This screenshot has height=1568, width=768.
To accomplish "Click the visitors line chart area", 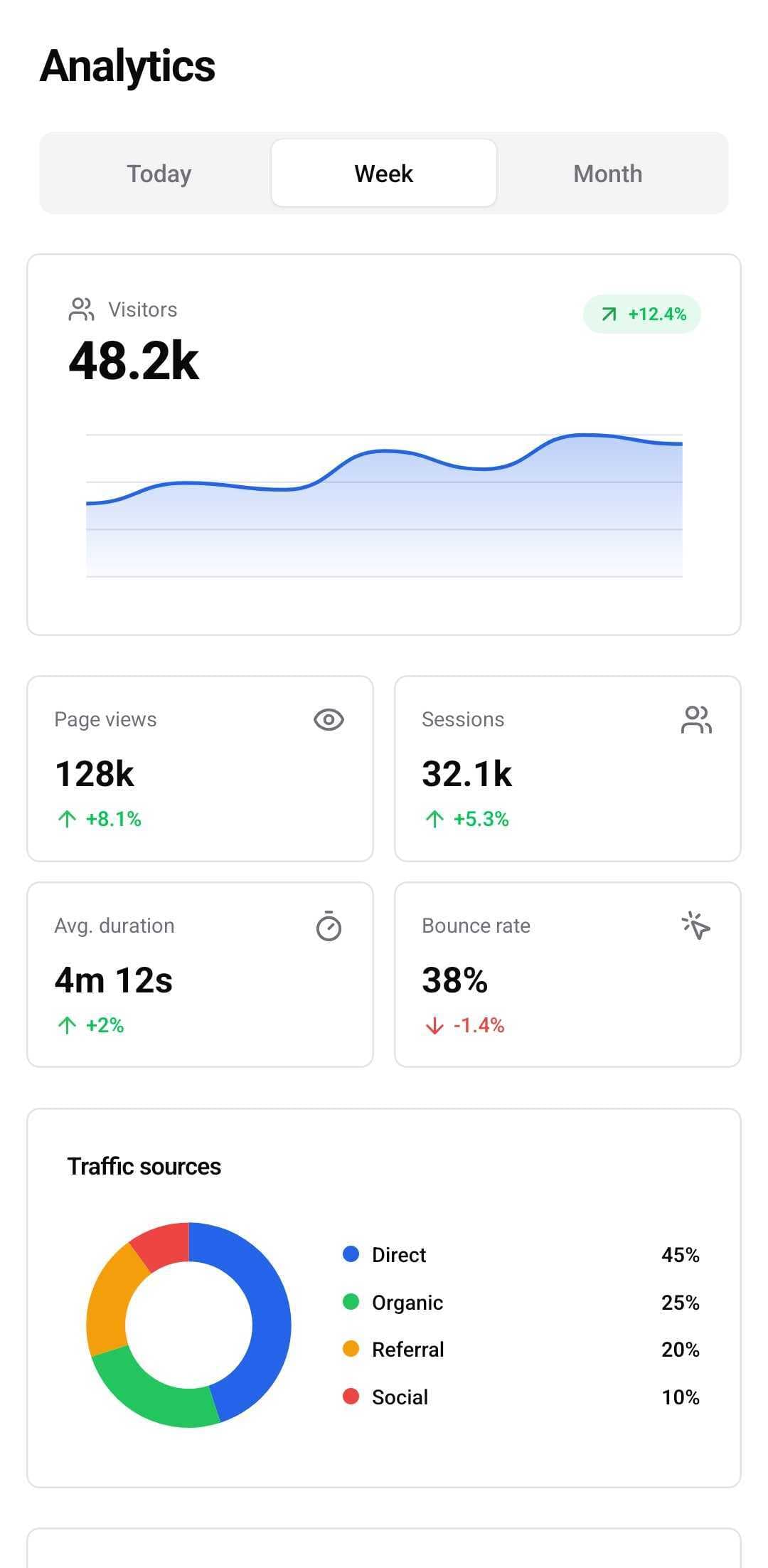I will click(x=384, y=505).
